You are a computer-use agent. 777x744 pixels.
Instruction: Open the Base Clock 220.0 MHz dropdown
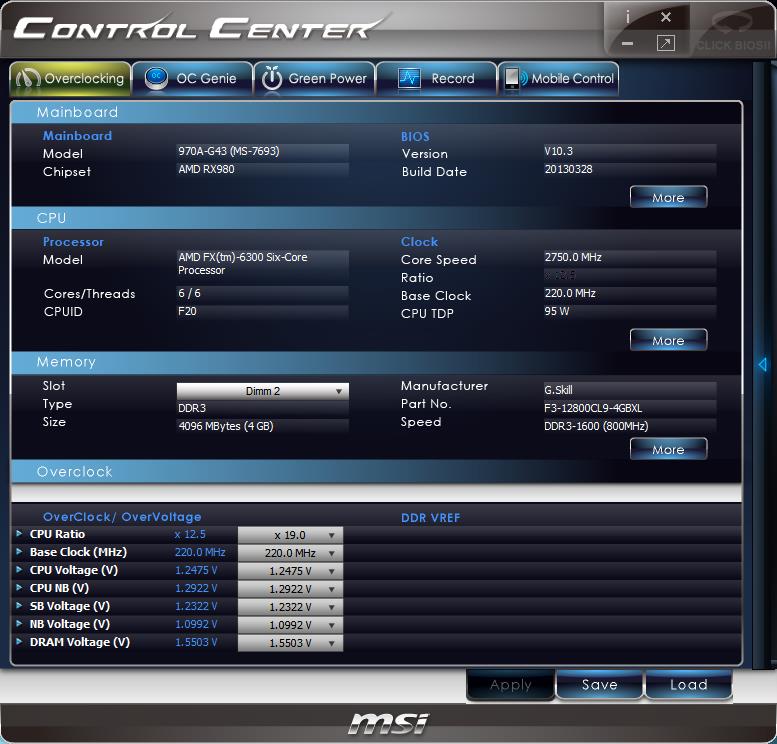click(x=290, y=553)
